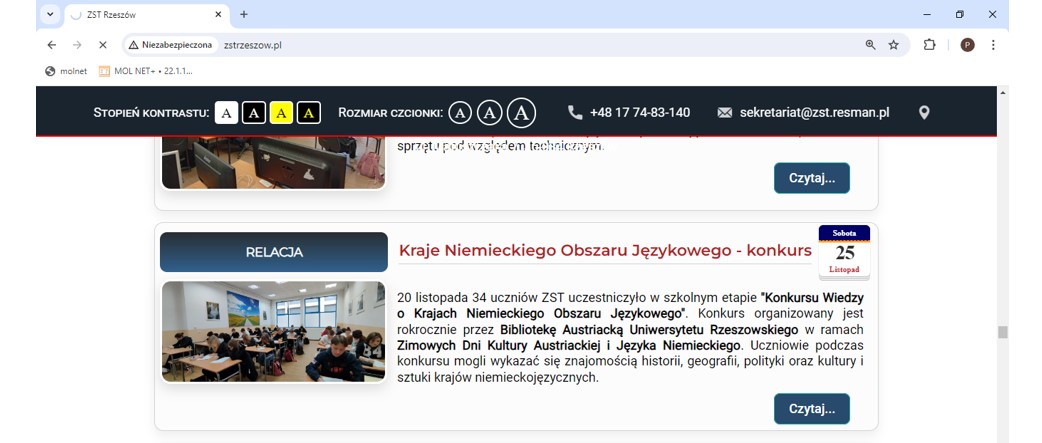
Task: Bookmark this page with star icon
Action: point(894,45)
